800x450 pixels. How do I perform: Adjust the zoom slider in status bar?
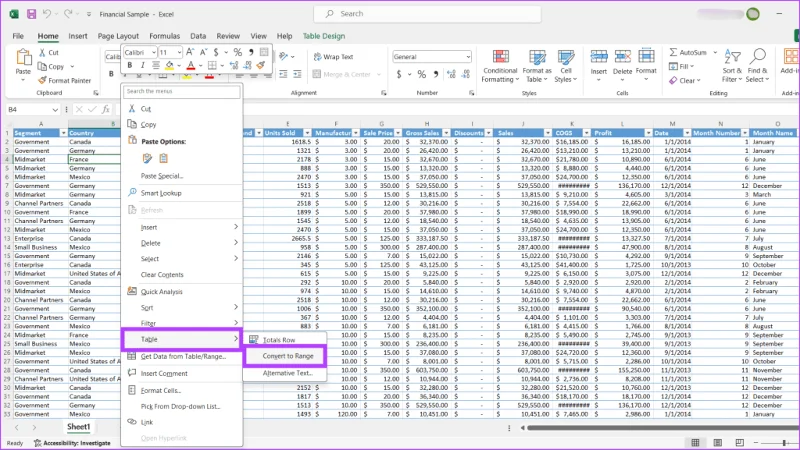tap(784, 443)
